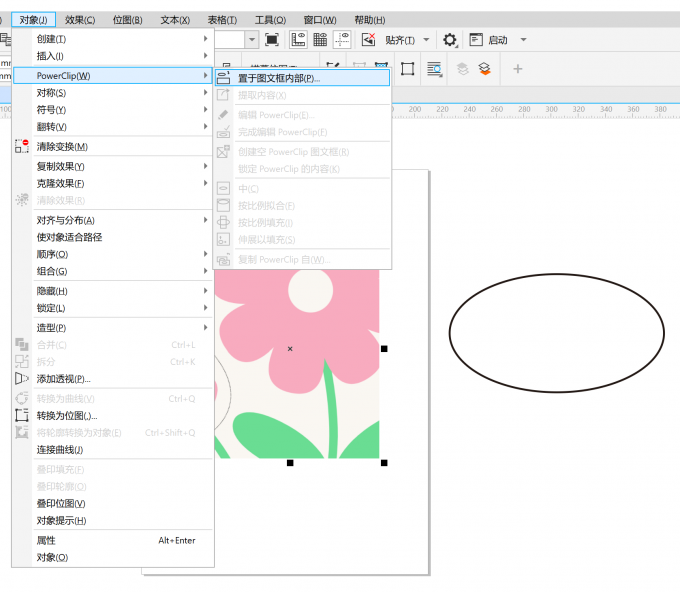The height and width of the screenshot is (592, 680).
Task: Choose 添加透视(P)... menu item
Action: (x=113, y=379)
